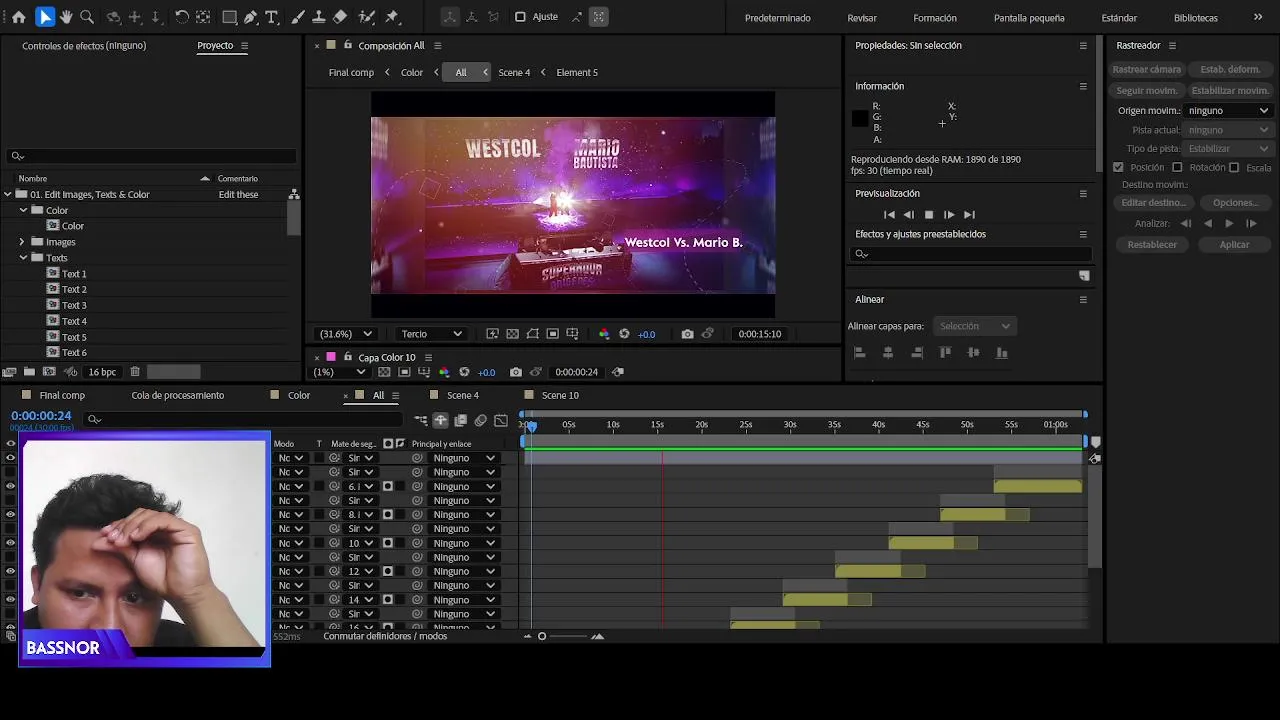The image size is (1280, 720).
Task: Open the Scene 10 timeline tab
Action: point(560,396)
